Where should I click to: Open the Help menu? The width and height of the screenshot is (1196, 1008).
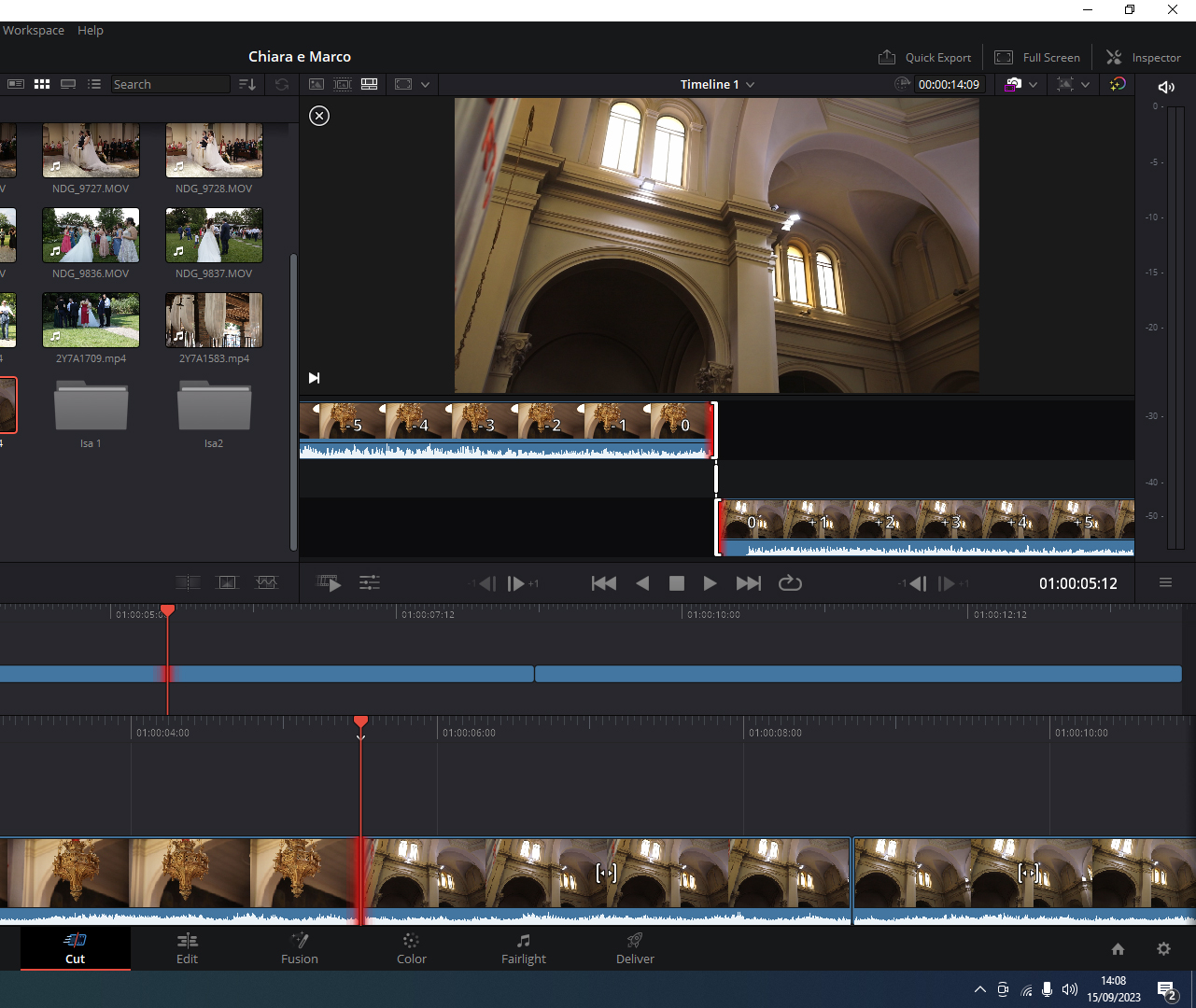[x=91, y=30]
